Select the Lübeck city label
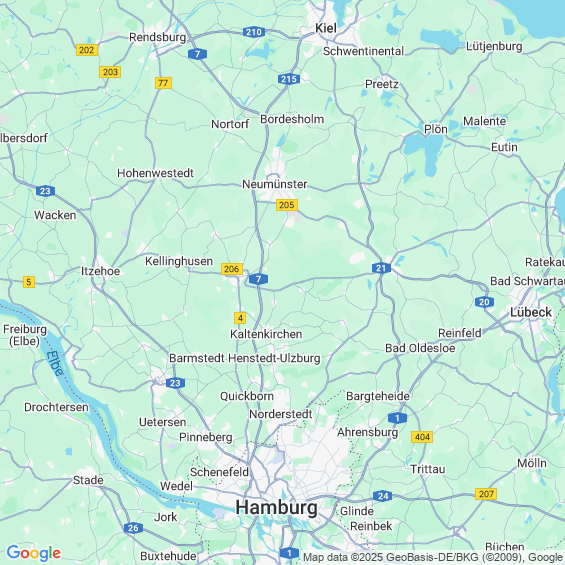Screen dimensions: 565x565 [530, 312]
